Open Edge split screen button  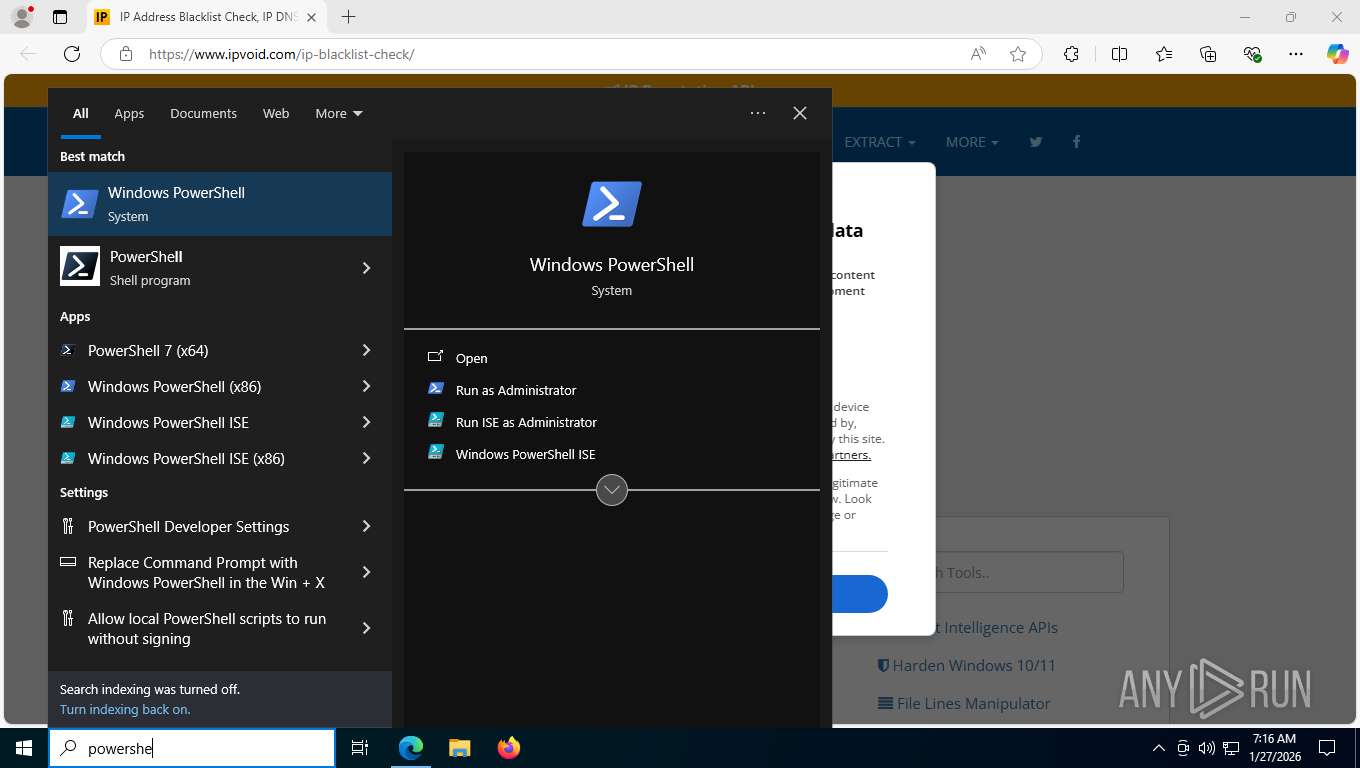click(1119, 54)
